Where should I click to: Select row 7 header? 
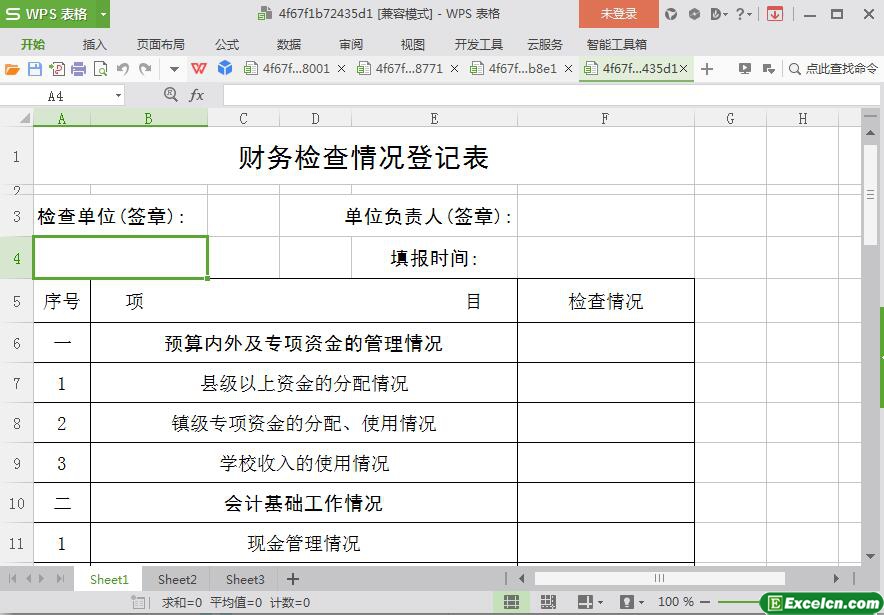tap(16, 383)
